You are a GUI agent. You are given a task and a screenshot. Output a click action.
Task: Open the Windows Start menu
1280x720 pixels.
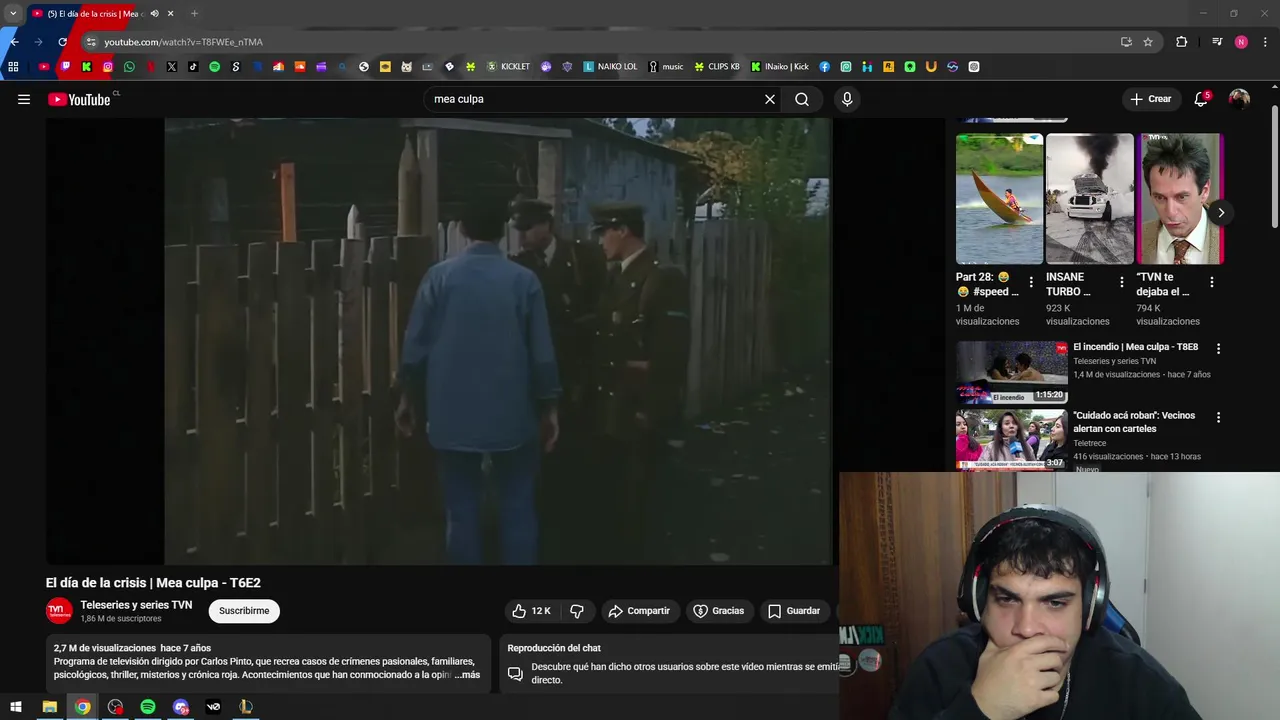point(16,707)
